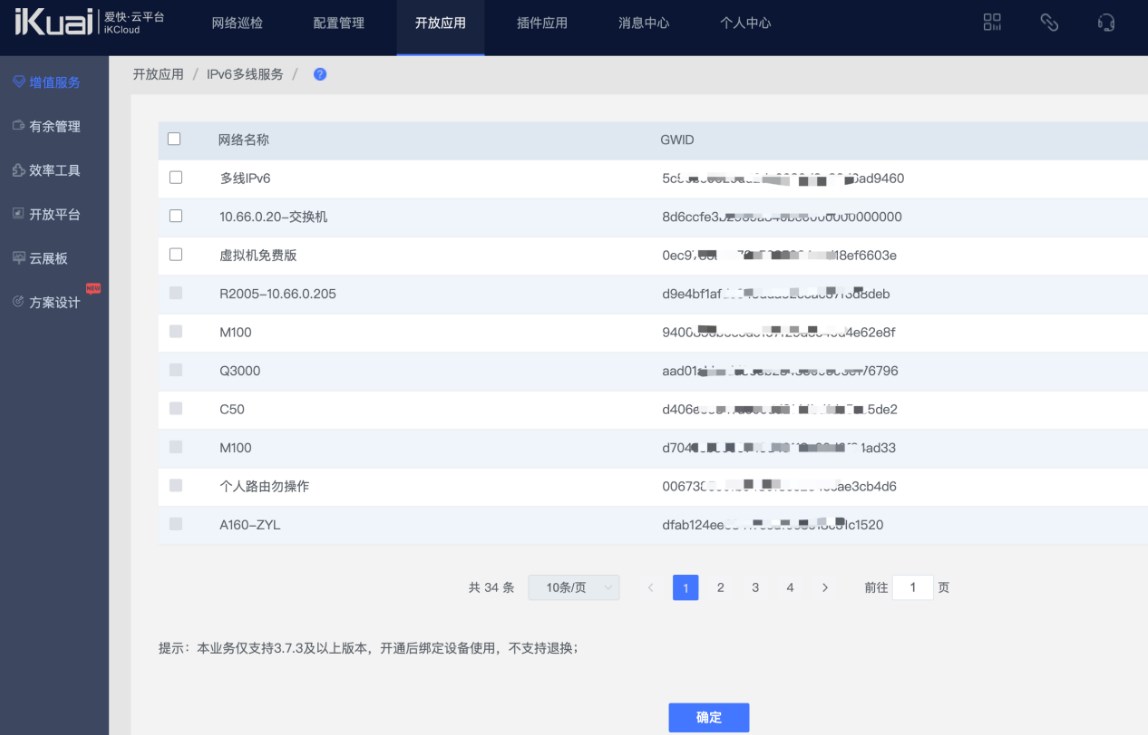Open the 网络巡检 top menu
The image size is (1148, 735).
click(x=237, y=23)
